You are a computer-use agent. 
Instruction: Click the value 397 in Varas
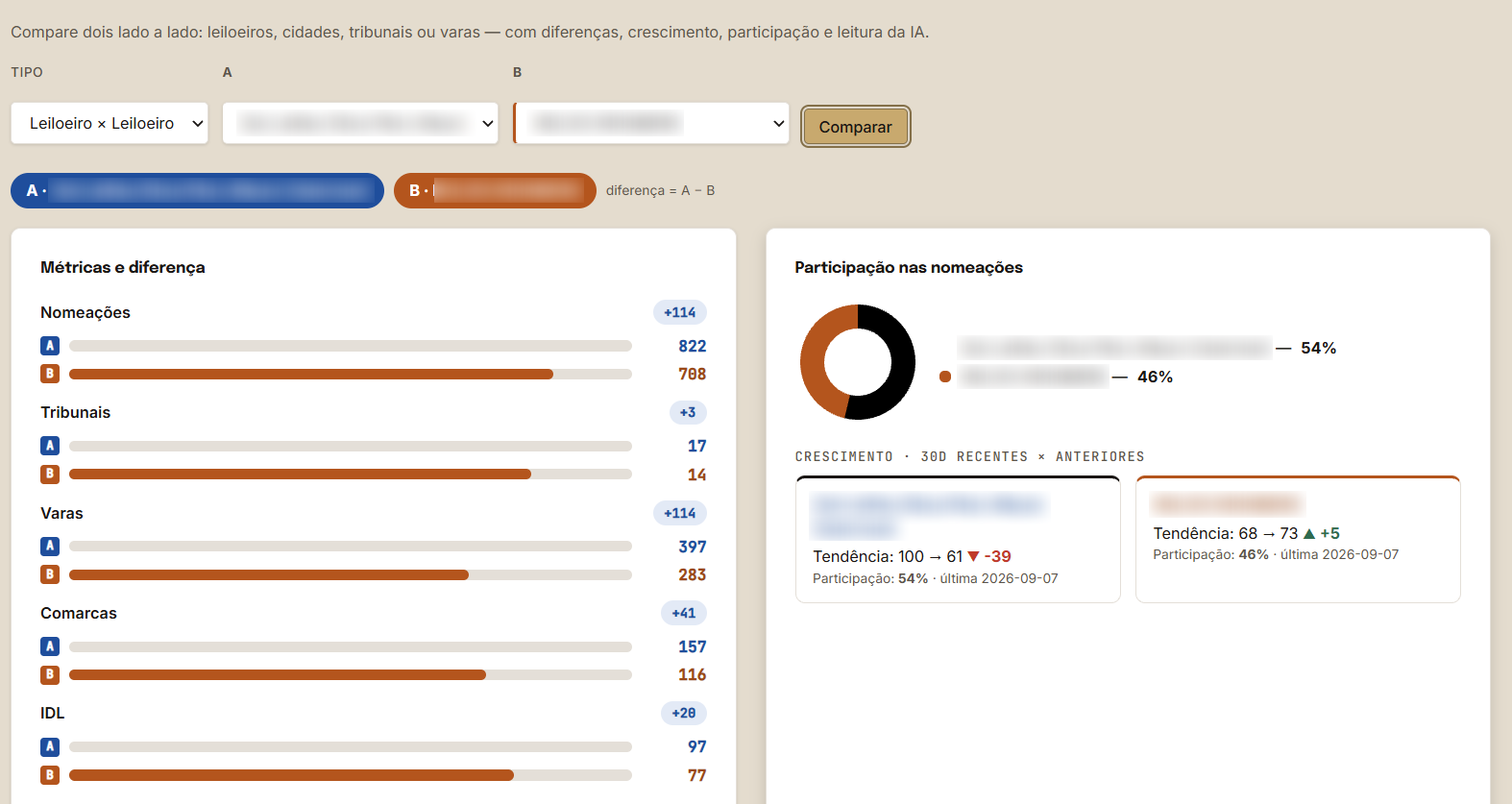pyautogui.click(x=693, y=547)
